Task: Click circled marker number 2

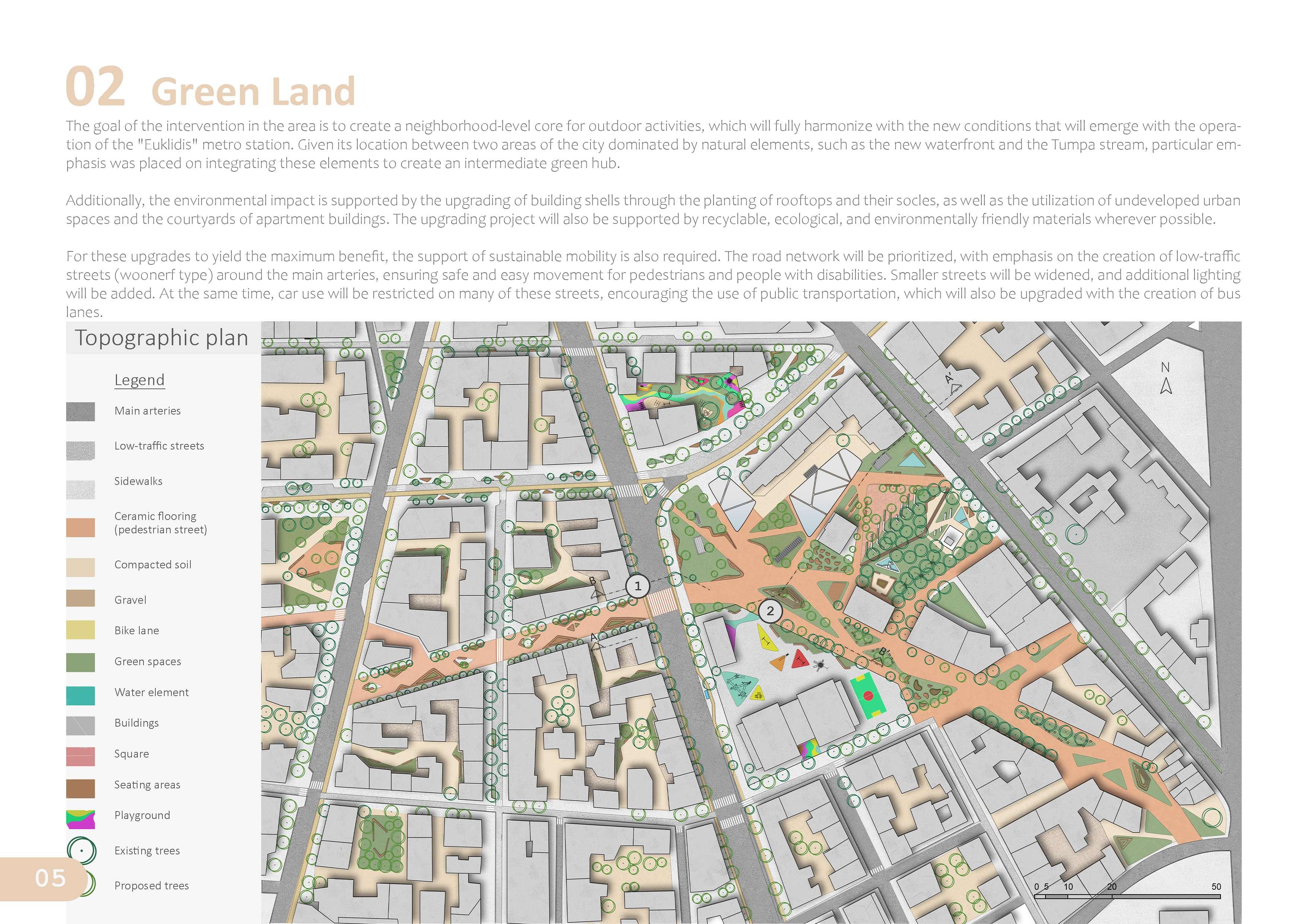Action: pyautogui.click(x=770, y=611)
